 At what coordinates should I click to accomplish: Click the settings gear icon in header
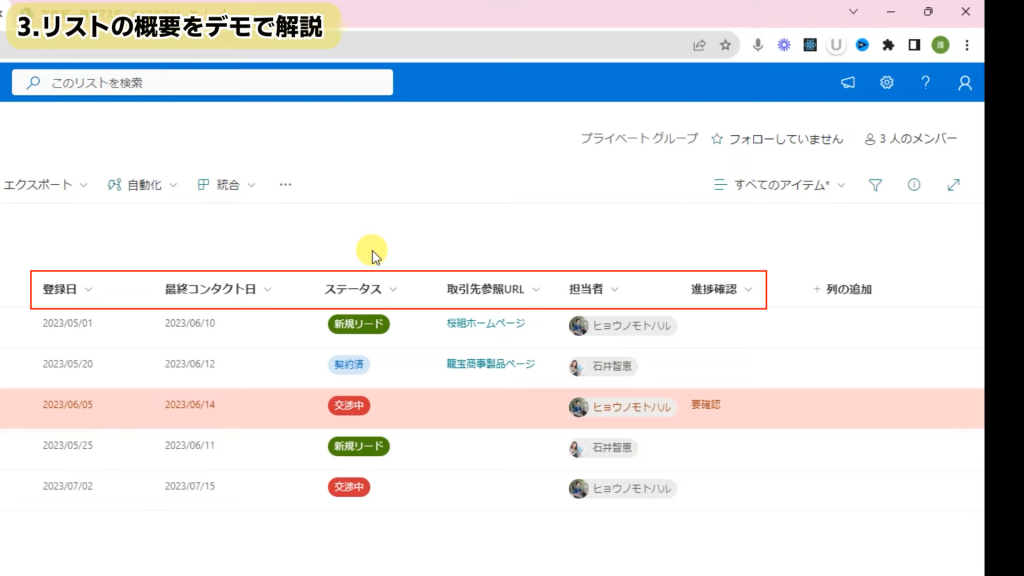(886, 83)
